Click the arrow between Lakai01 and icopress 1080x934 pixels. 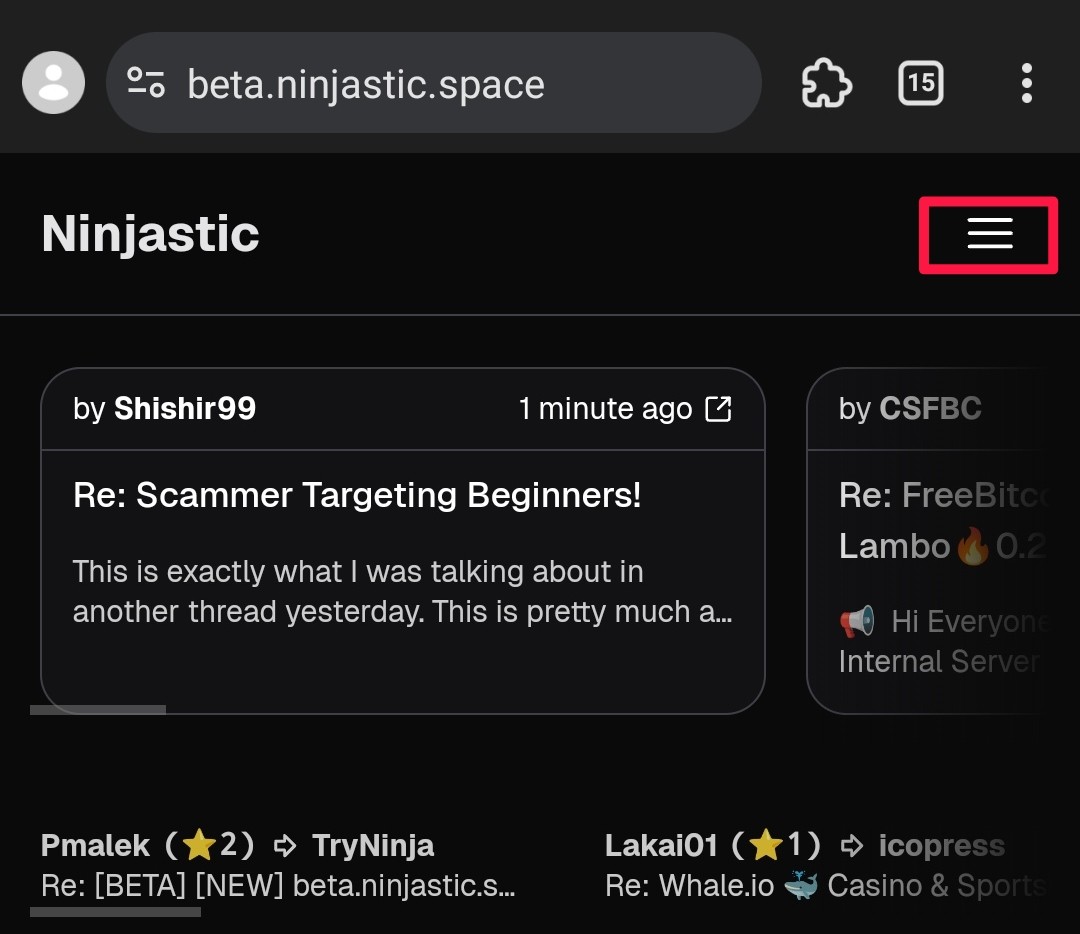852,846
